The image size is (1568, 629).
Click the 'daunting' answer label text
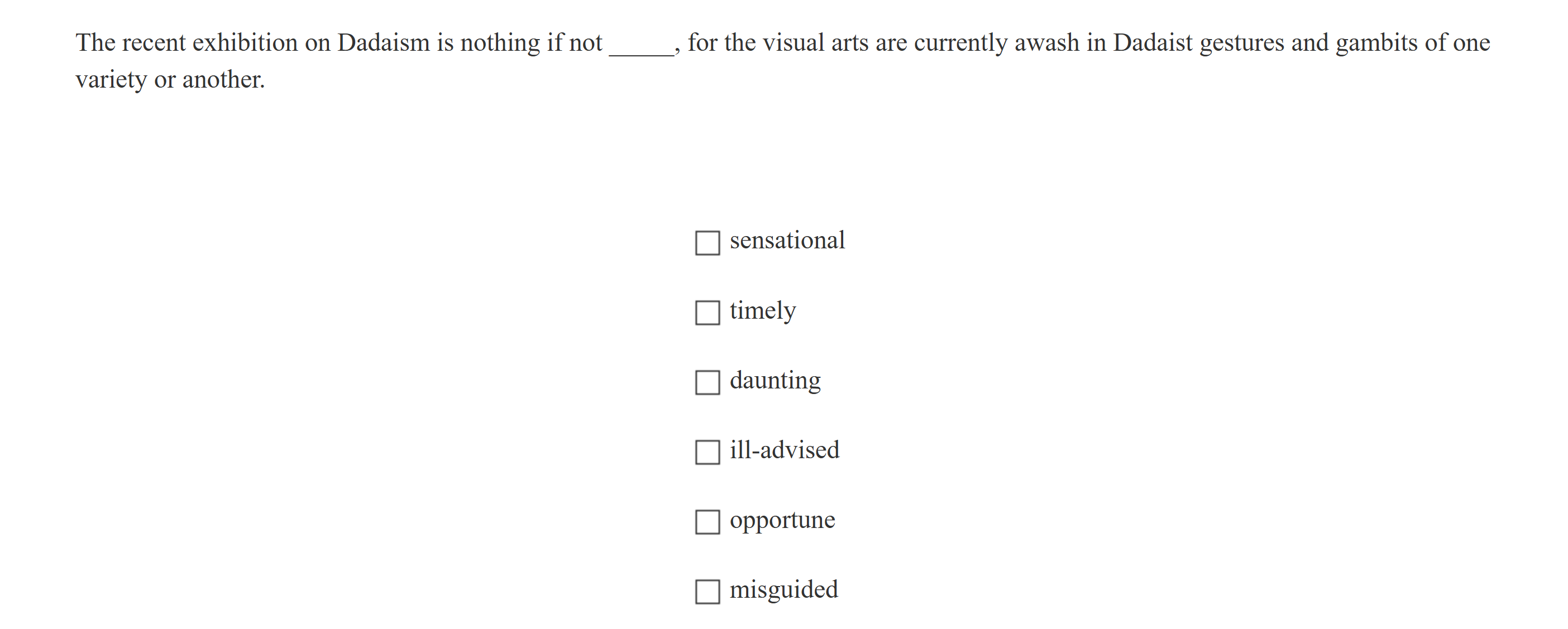(775, 381)
